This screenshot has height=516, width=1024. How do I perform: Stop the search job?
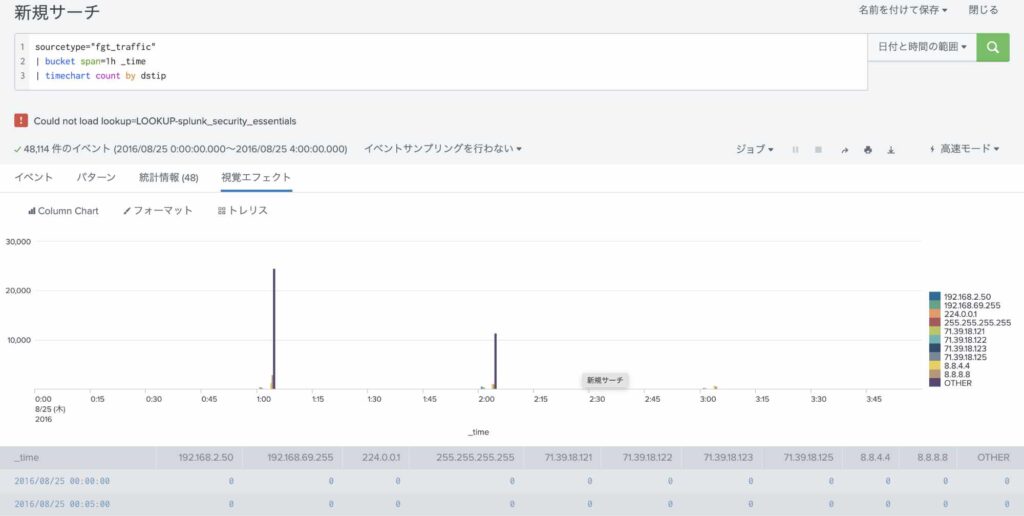(818, 149)
